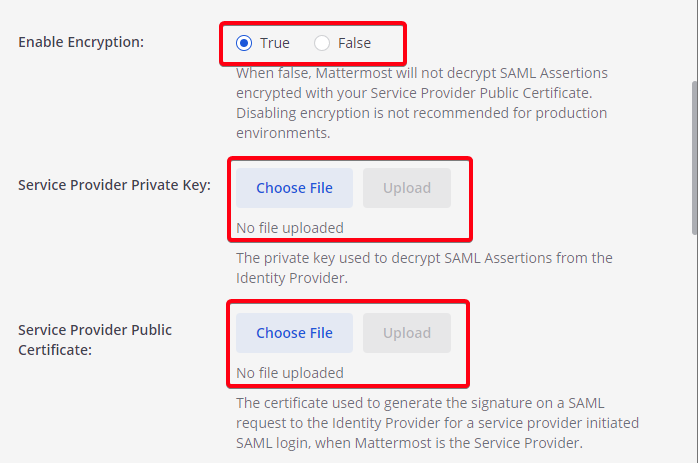Click 'No file uploaded' under Public Certificate
The width and height of the screenshot is (698, 463).
tap(290, 373)
